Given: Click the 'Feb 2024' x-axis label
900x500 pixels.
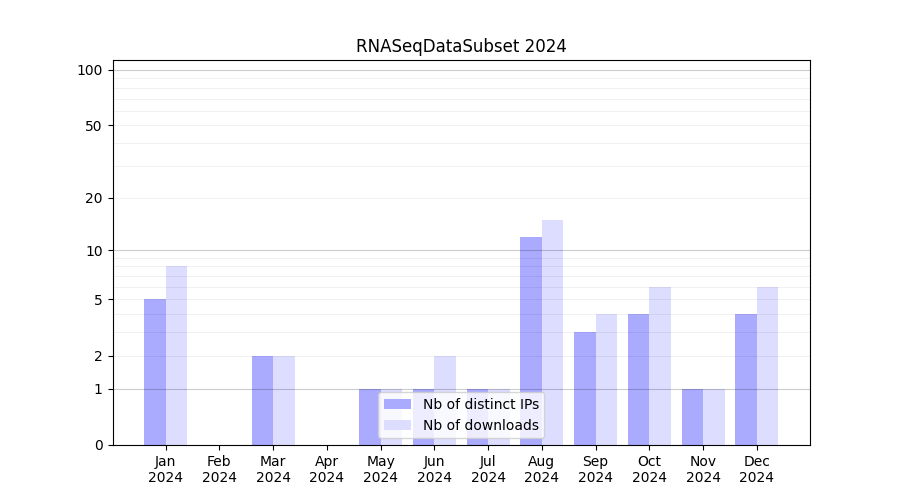Looking at the screenshot, I should tap(219, 469).
